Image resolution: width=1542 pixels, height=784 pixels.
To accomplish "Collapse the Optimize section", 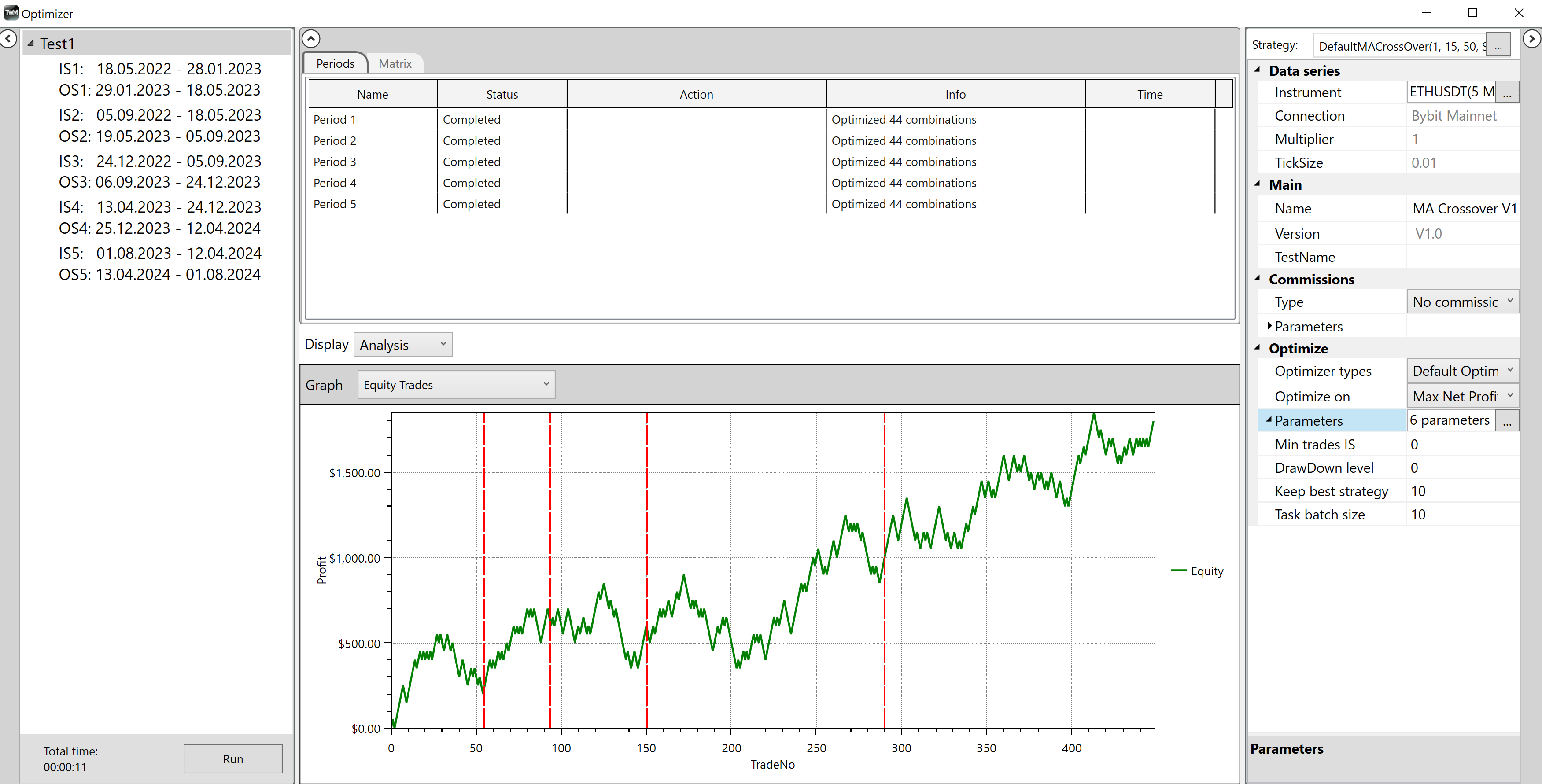I will pos(1258,348).
